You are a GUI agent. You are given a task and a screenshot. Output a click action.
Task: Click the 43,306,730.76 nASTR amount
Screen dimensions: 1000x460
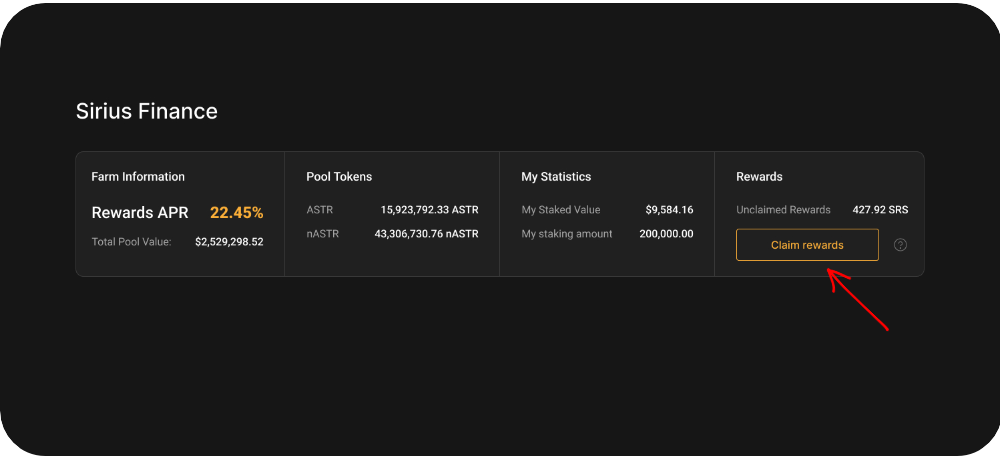426,234
